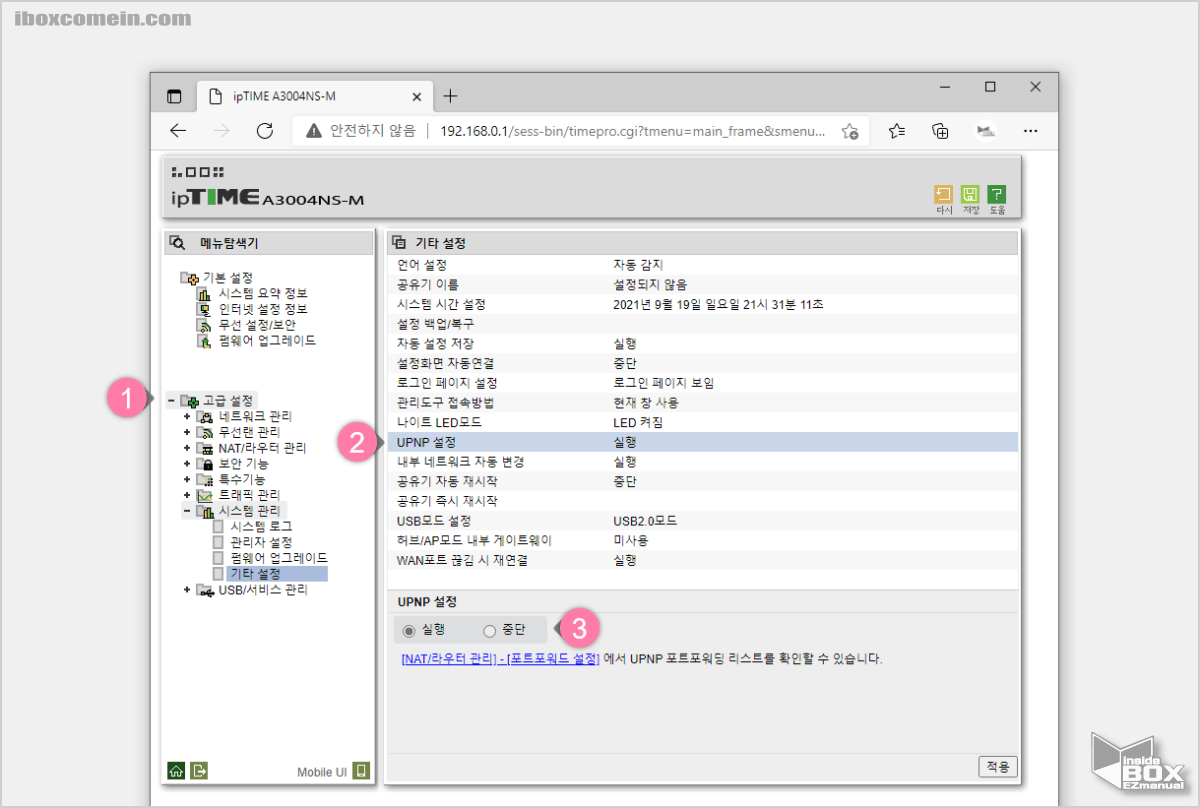Open browser settings menu (three dots)

click(1031, 131)
